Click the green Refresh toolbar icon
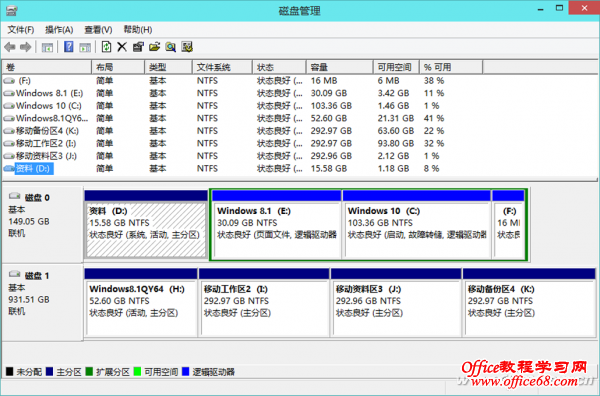 coord(106,47)
